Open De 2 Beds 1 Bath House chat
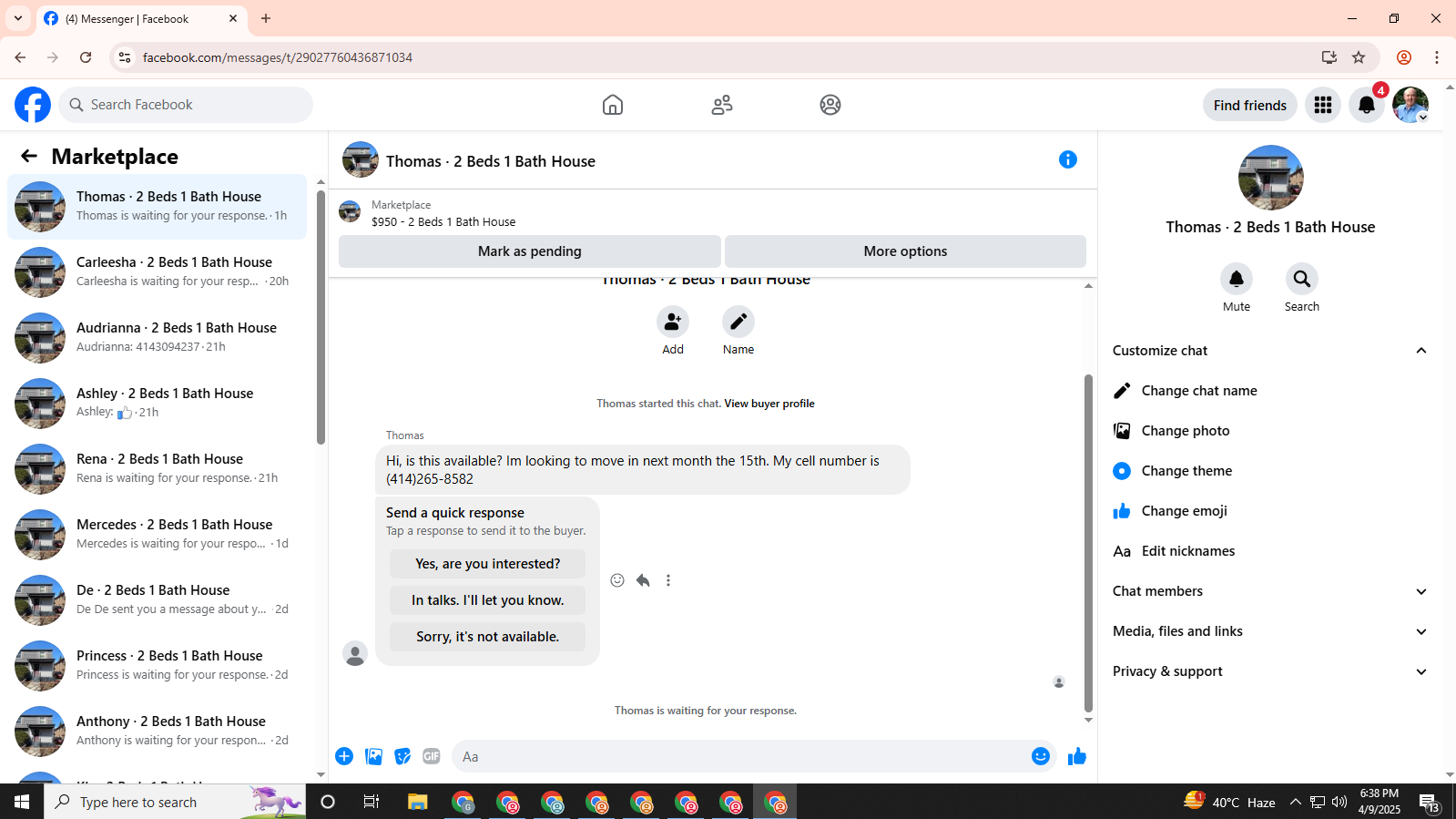Viewport: 1456px width, 819px height. (157, 600)
